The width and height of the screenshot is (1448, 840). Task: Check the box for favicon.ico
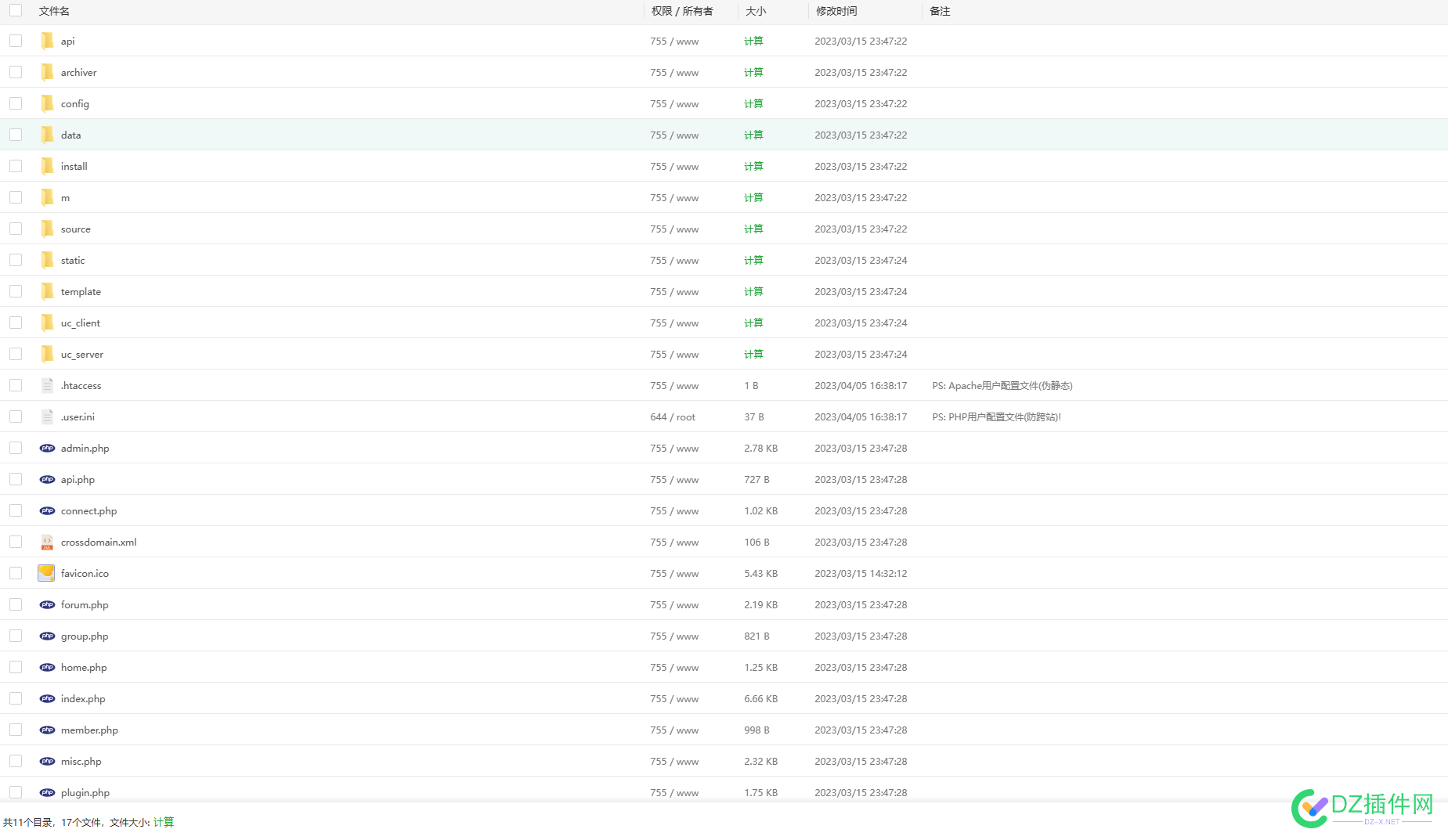click(16, 573)
